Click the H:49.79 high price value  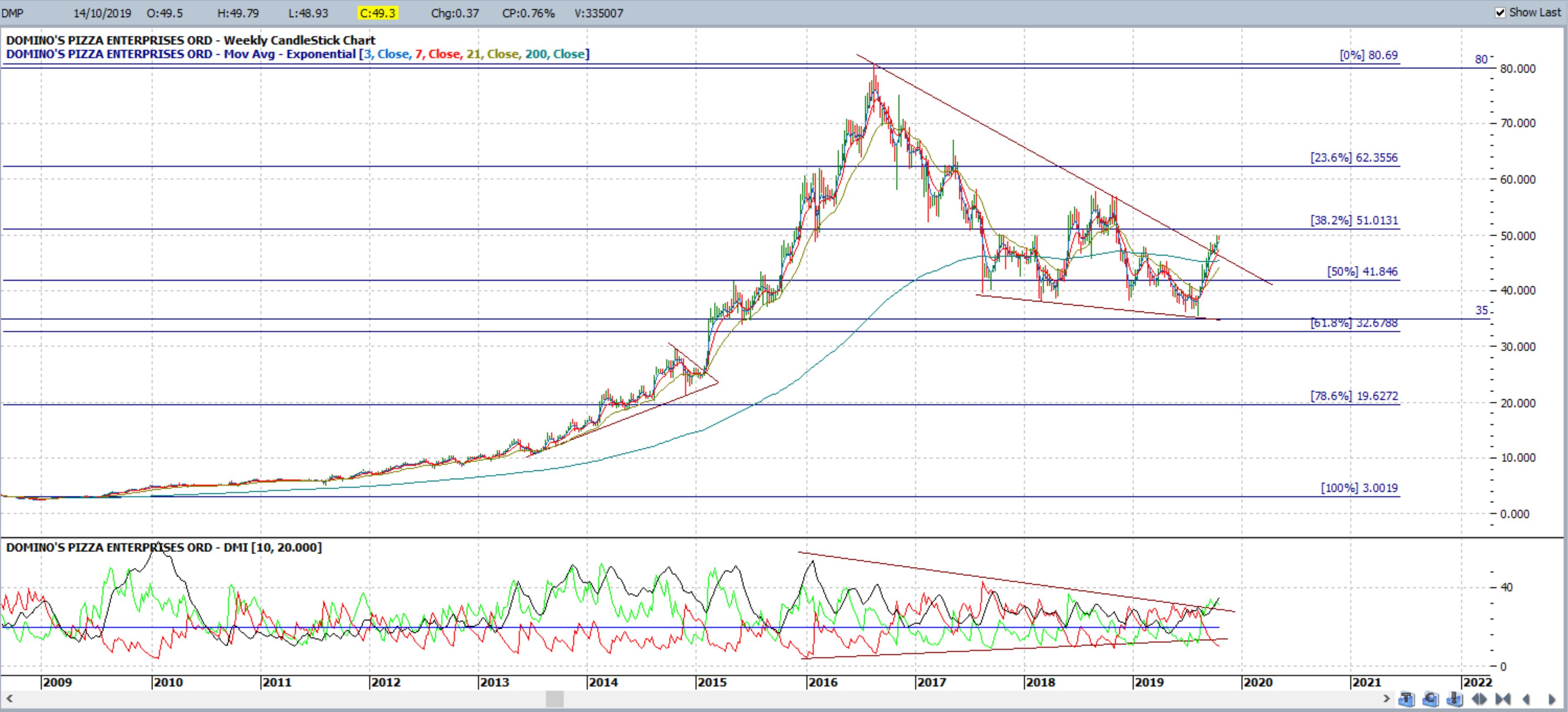(x=238, y=13)
